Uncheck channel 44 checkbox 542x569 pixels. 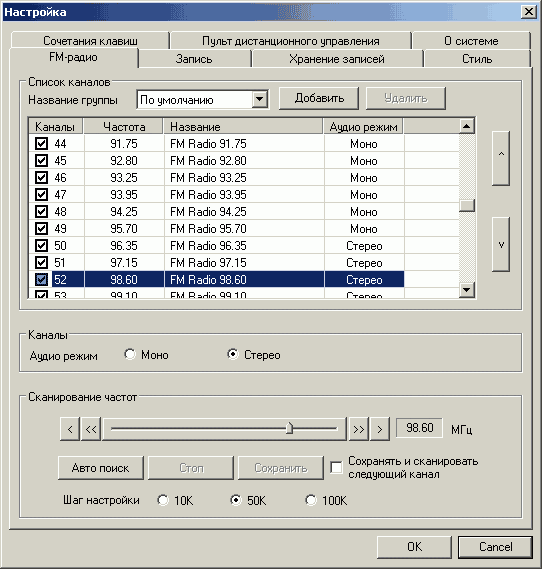[41, 143]
